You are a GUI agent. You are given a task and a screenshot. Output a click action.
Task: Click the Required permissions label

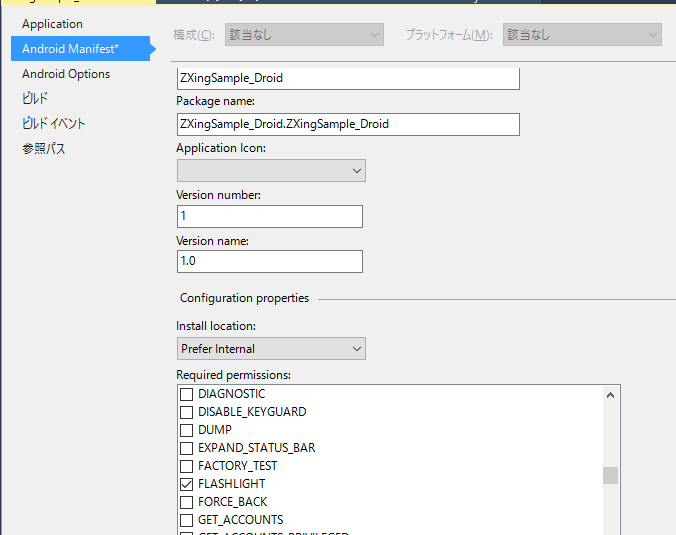234,375
